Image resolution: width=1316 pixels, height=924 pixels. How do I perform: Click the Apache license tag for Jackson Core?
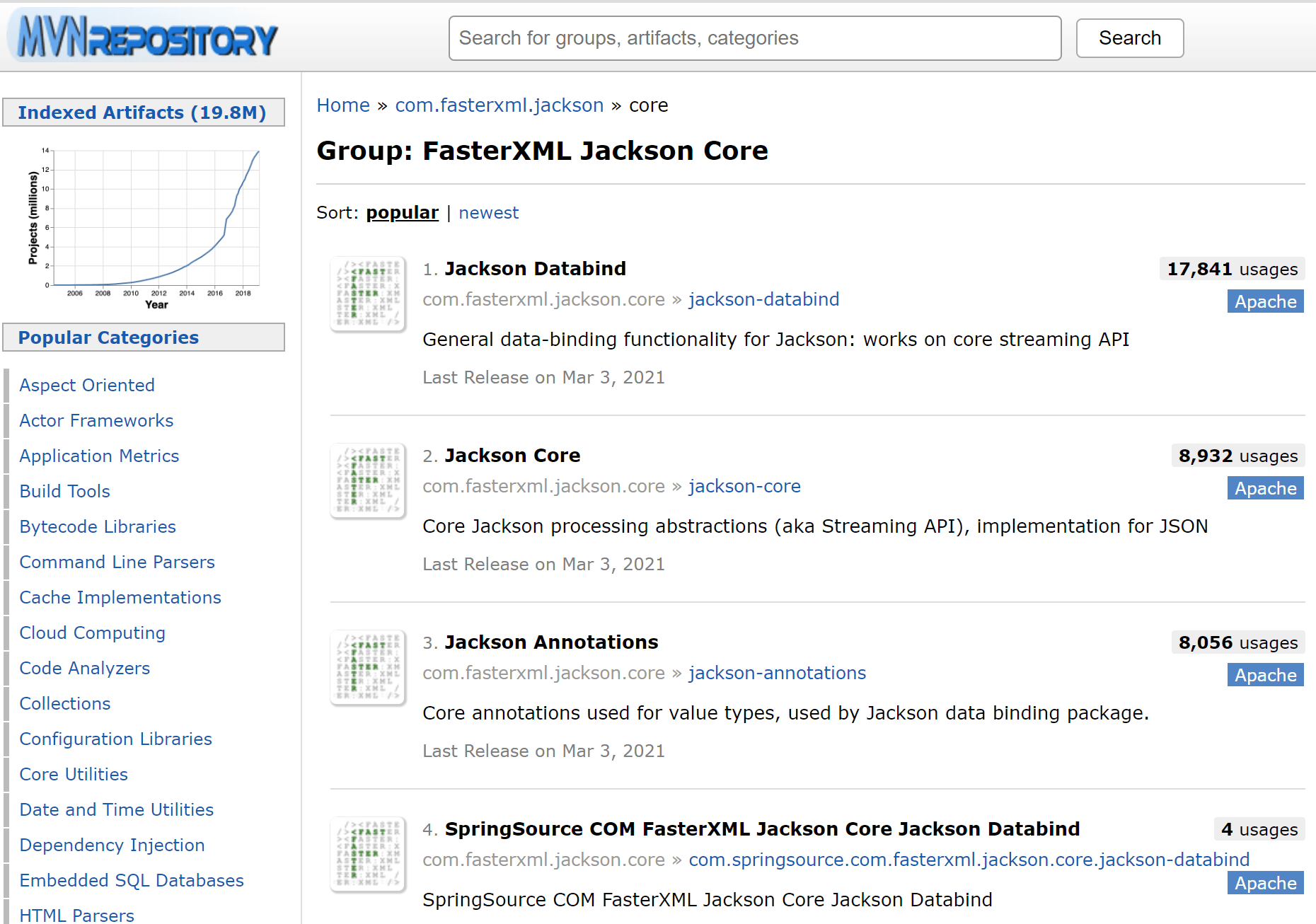pyautogui.click(x=1265, y=487)
